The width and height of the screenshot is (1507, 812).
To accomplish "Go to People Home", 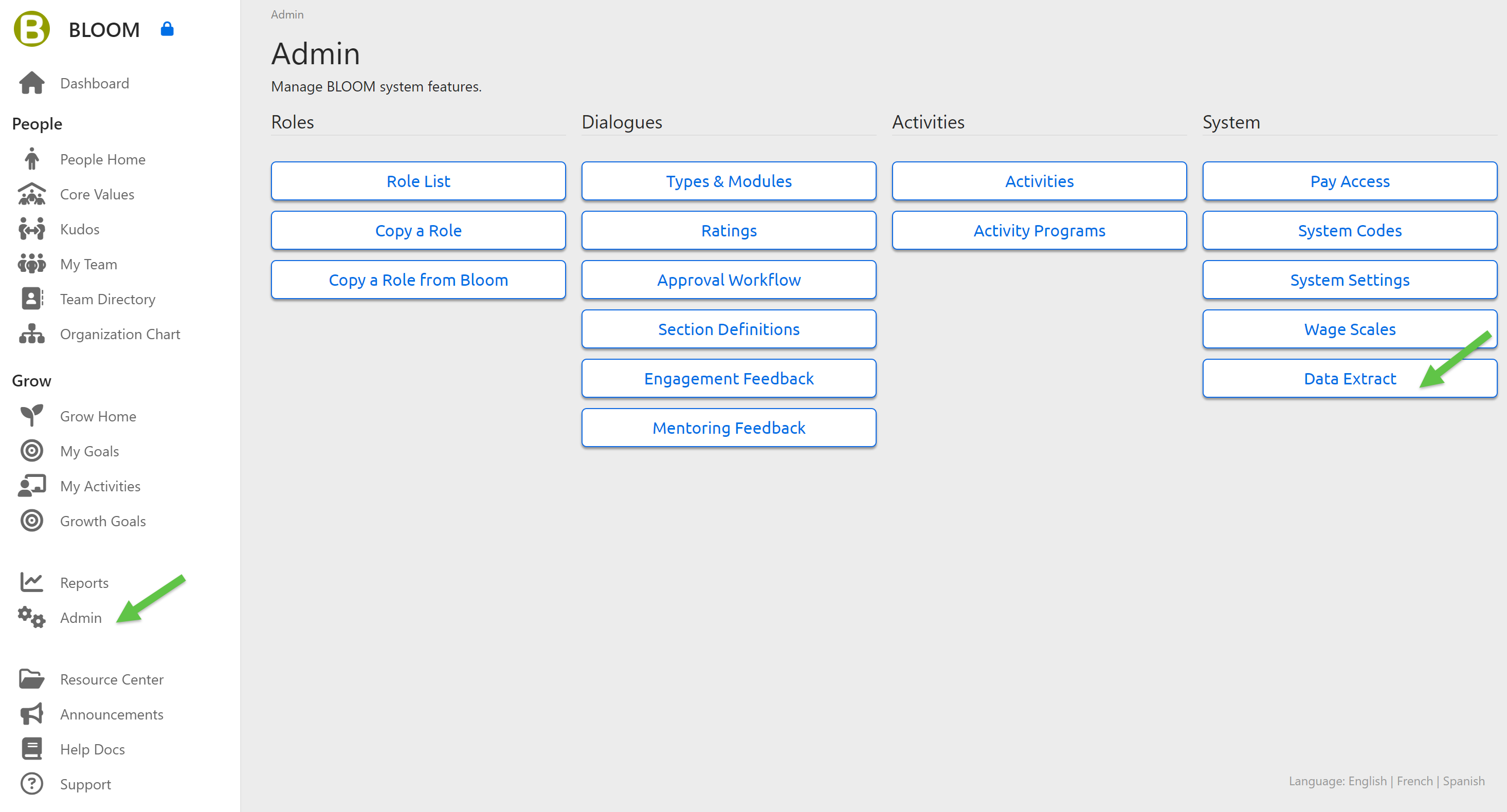I will coord(102,159).
